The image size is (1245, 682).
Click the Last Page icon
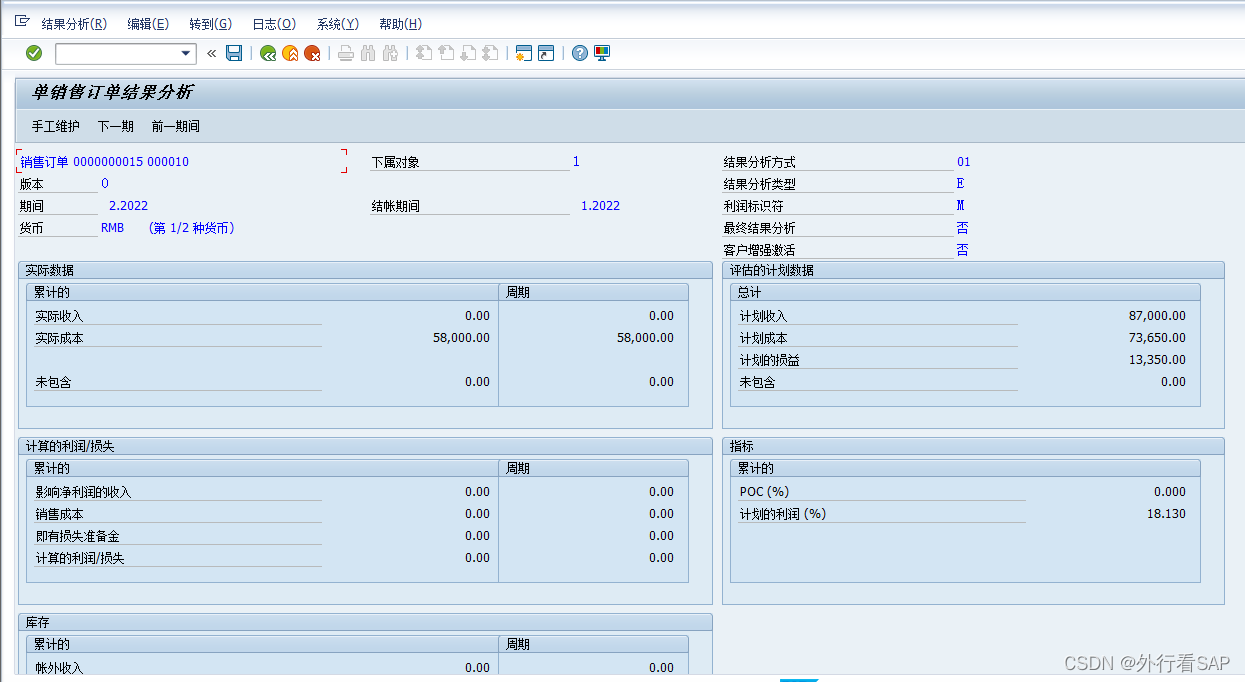(x=490, y=53)
